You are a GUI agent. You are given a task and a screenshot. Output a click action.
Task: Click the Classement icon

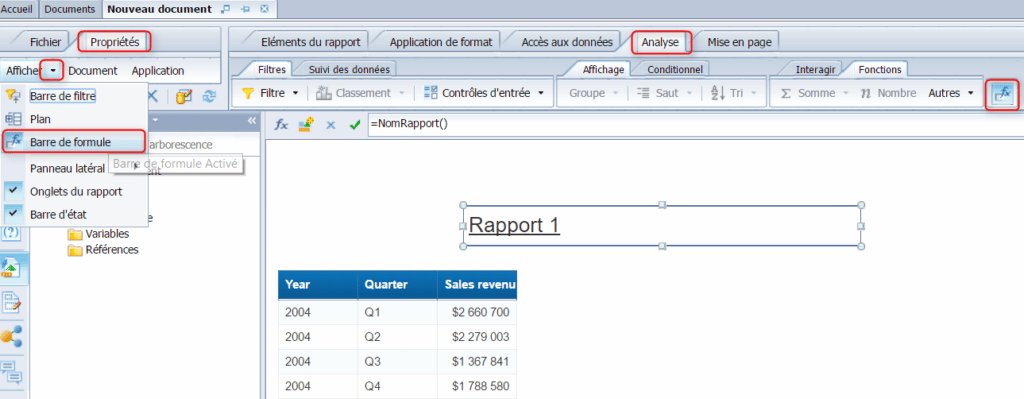coord(323,93)
